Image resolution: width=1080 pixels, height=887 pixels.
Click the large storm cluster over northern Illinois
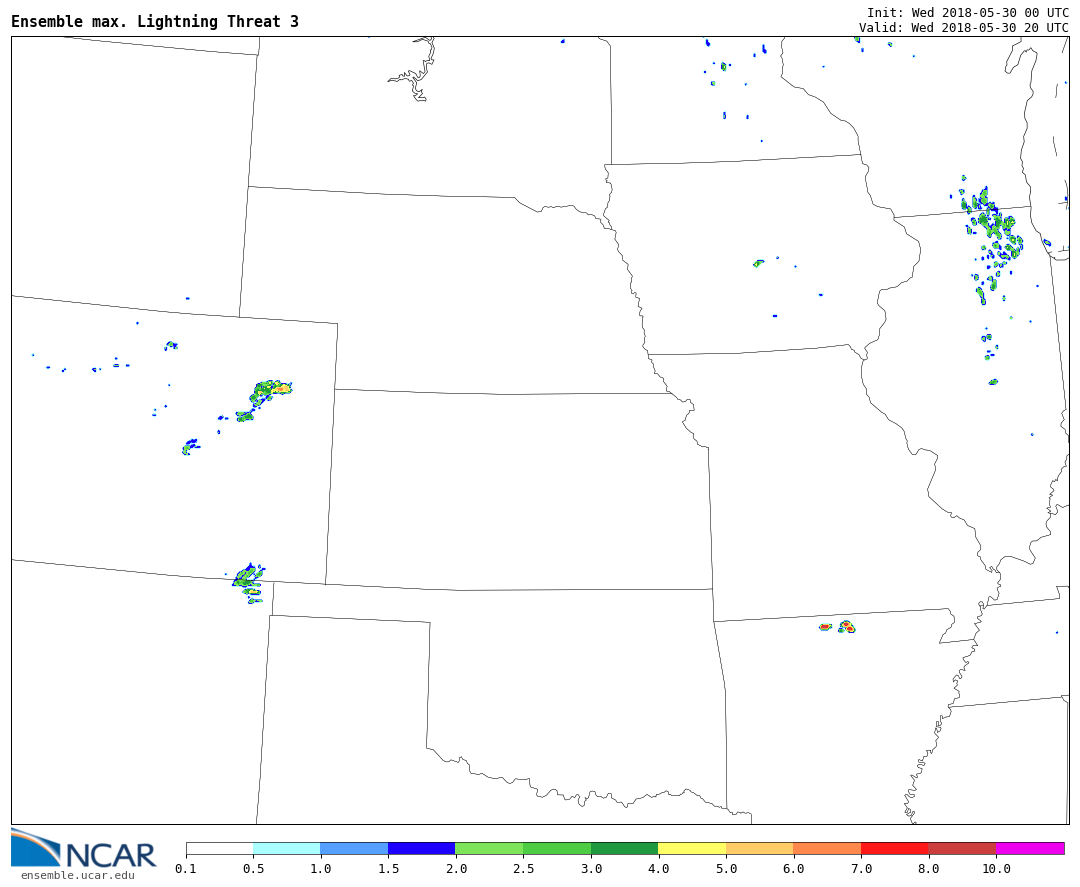(x=995, y=230)
